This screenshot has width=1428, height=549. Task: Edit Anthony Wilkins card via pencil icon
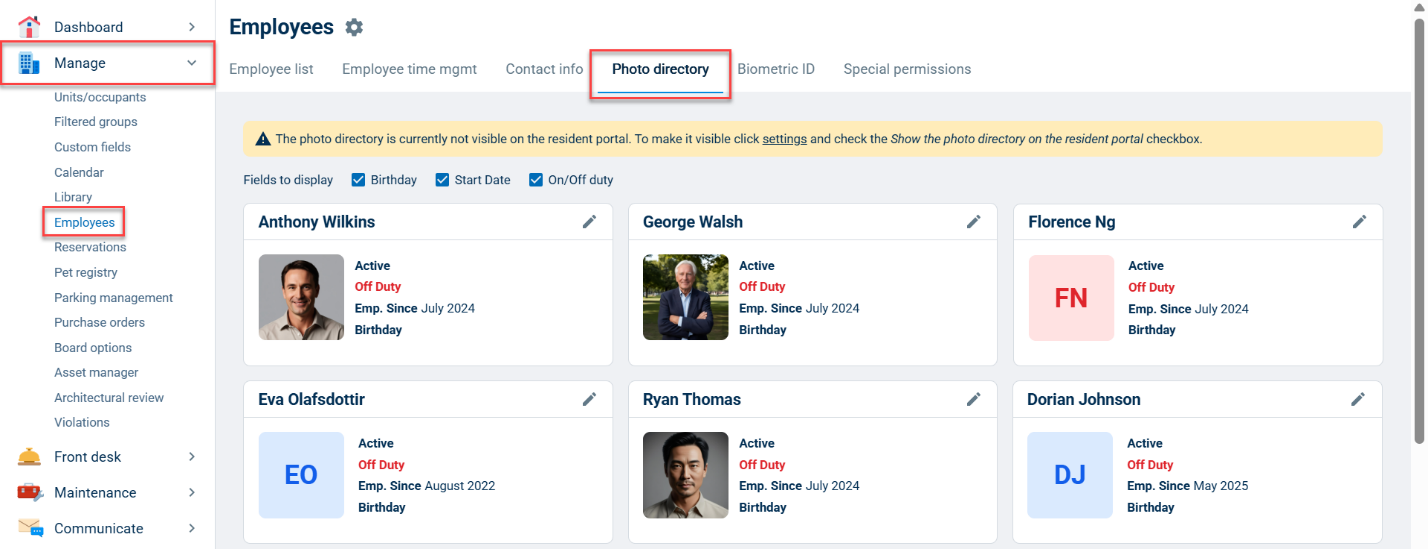(x=590, y=222)
